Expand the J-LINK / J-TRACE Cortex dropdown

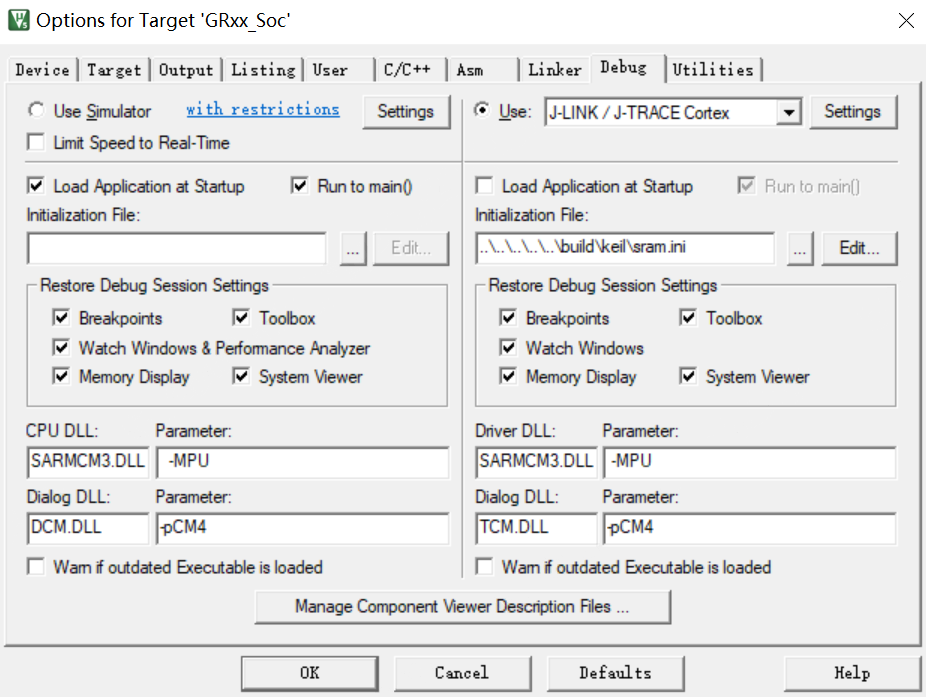(788, 112)
